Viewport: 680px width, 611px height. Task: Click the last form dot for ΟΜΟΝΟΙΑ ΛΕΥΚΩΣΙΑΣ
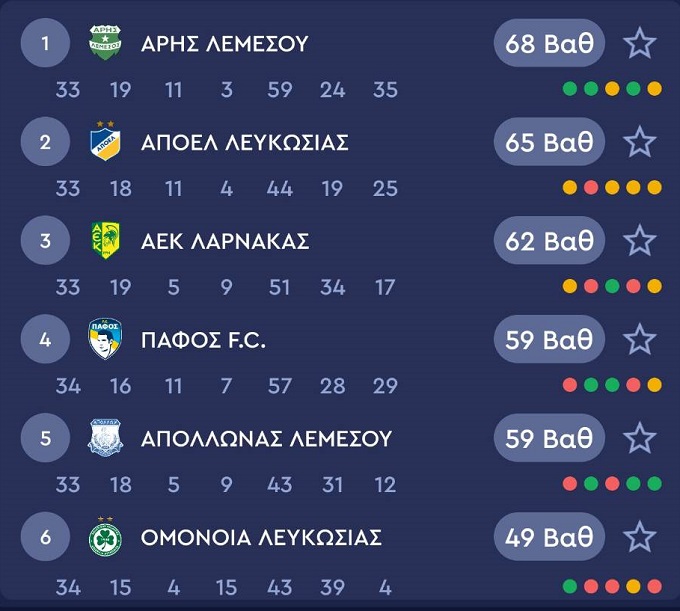[x=655, y=585]
